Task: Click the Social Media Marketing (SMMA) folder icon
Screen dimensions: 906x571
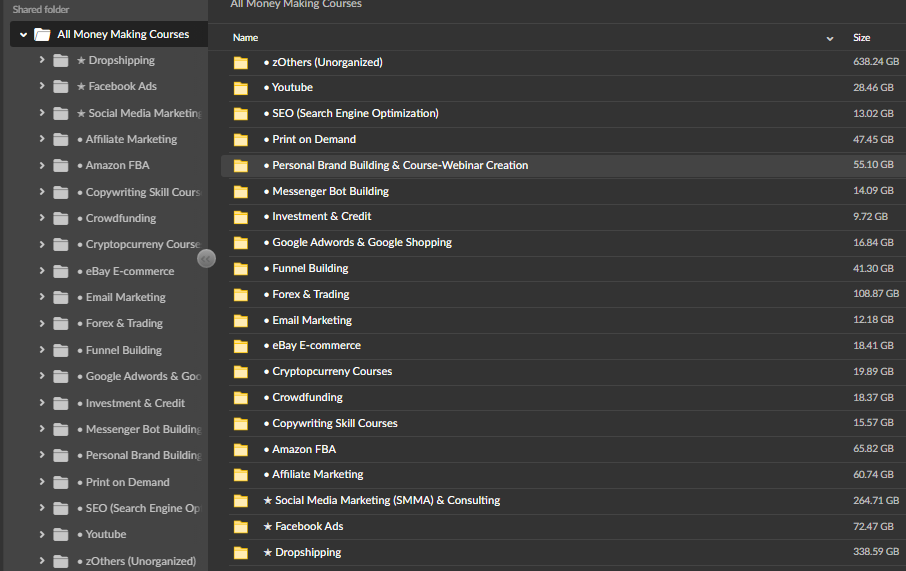Action: (x=241, y=501)
